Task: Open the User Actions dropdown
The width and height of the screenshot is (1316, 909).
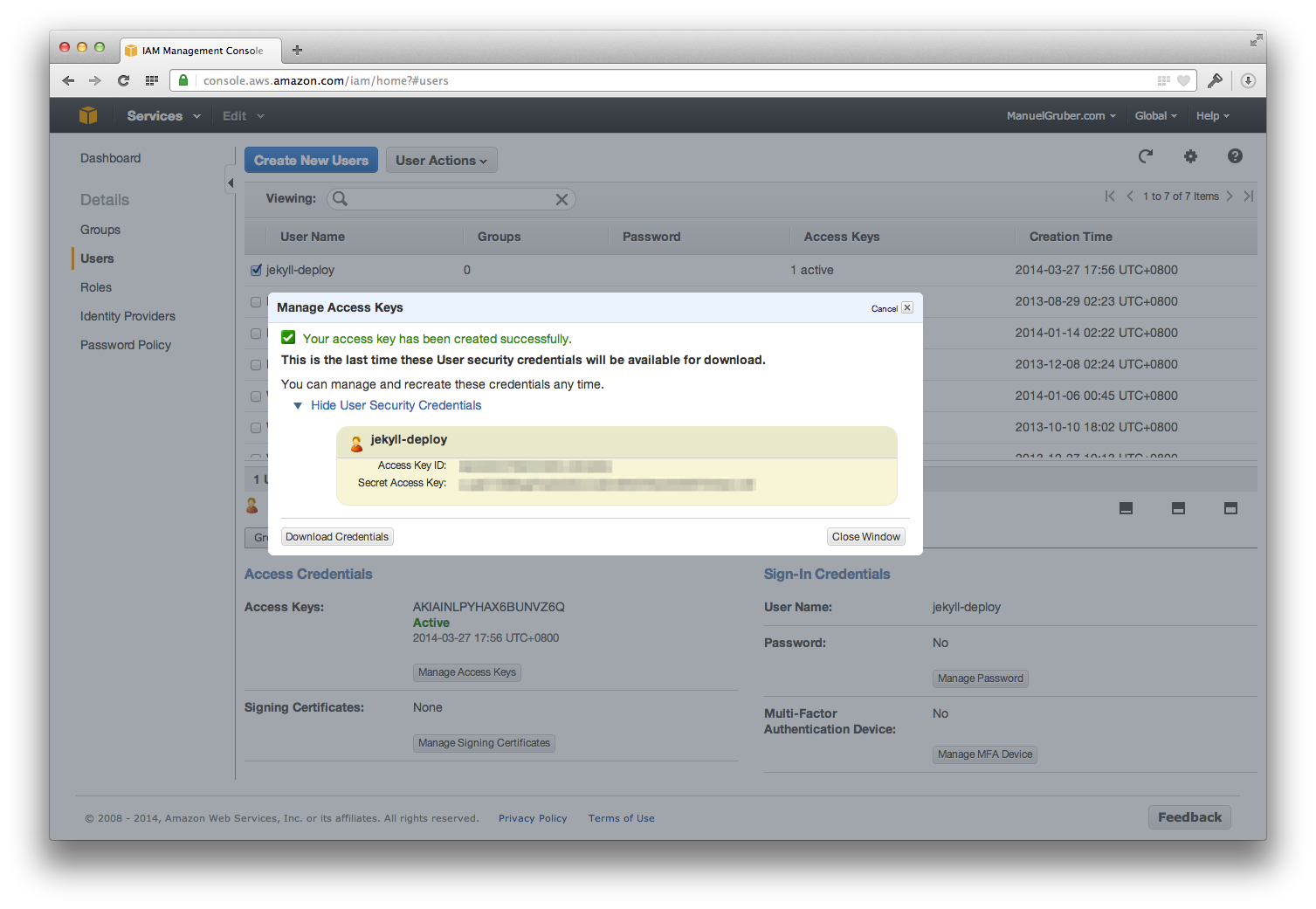Action: coord(441,160)
